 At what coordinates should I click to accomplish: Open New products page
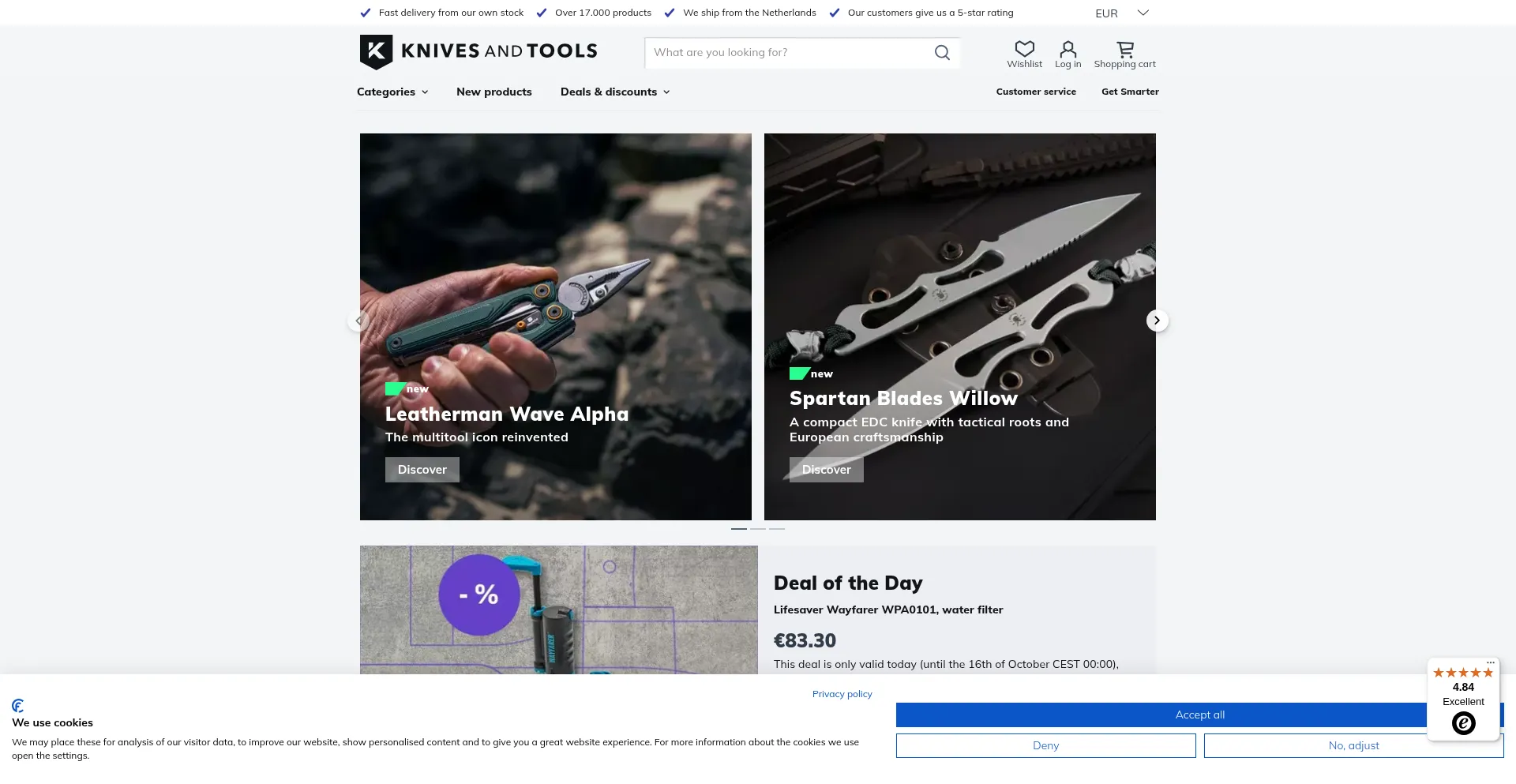[494, 92]
